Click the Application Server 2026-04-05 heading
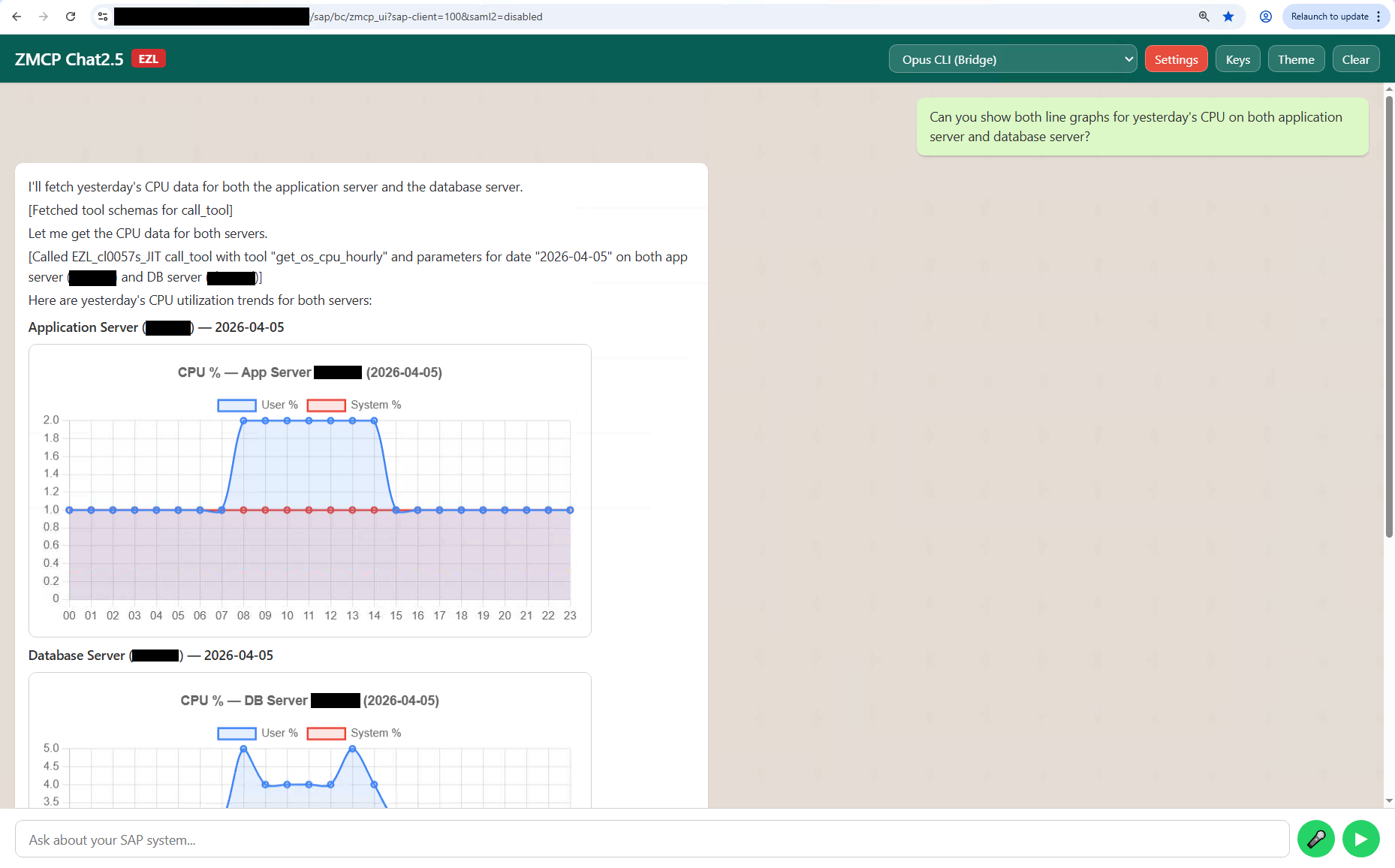The height and width of the screenshot is (868, 1395). point(156,327)
